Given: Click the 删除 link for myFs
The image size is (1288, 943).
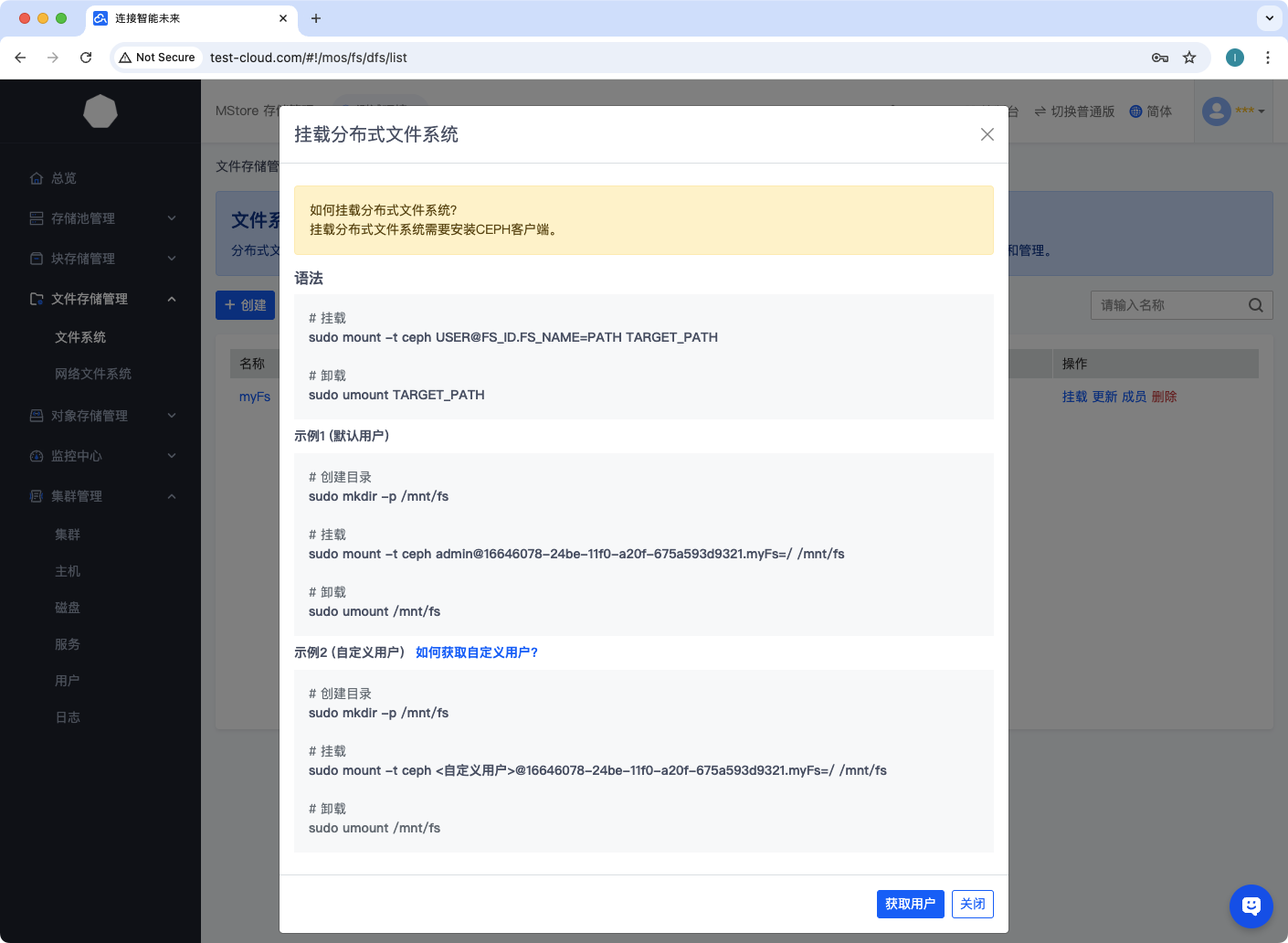Looking at the screenshot, I should [x=1164, y=397].
